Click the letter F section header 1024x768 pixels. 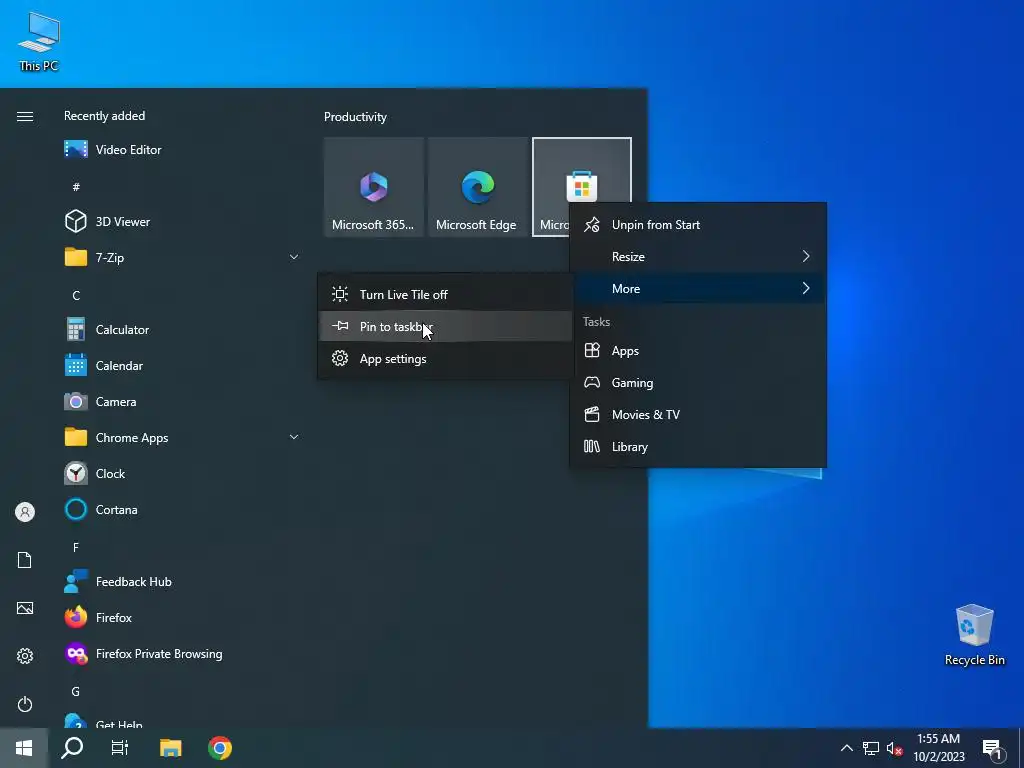coord(76,547)
